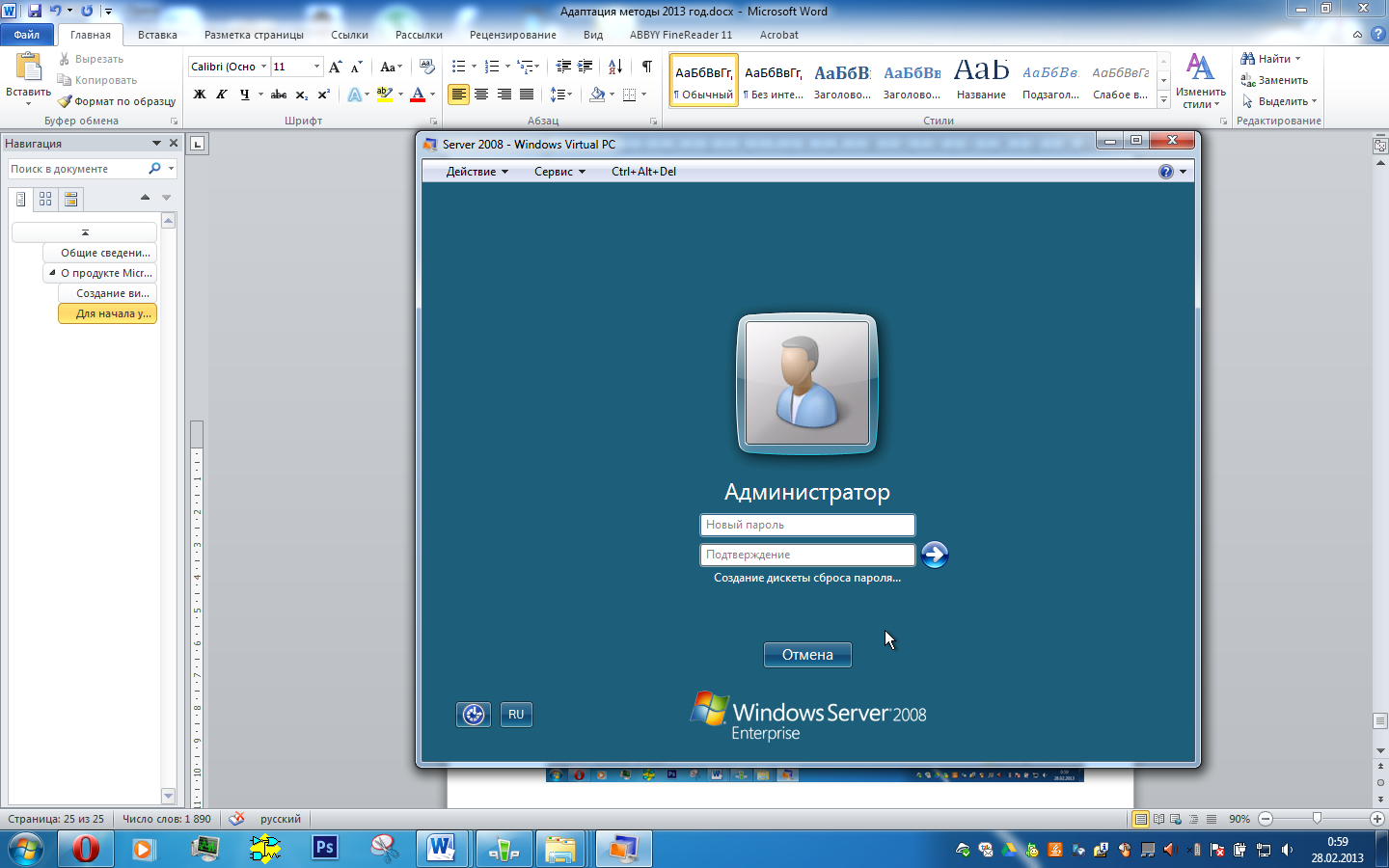Click the sort text icon
The width and height of the screenshot is (1389, 868).
[x=615, y=67]
